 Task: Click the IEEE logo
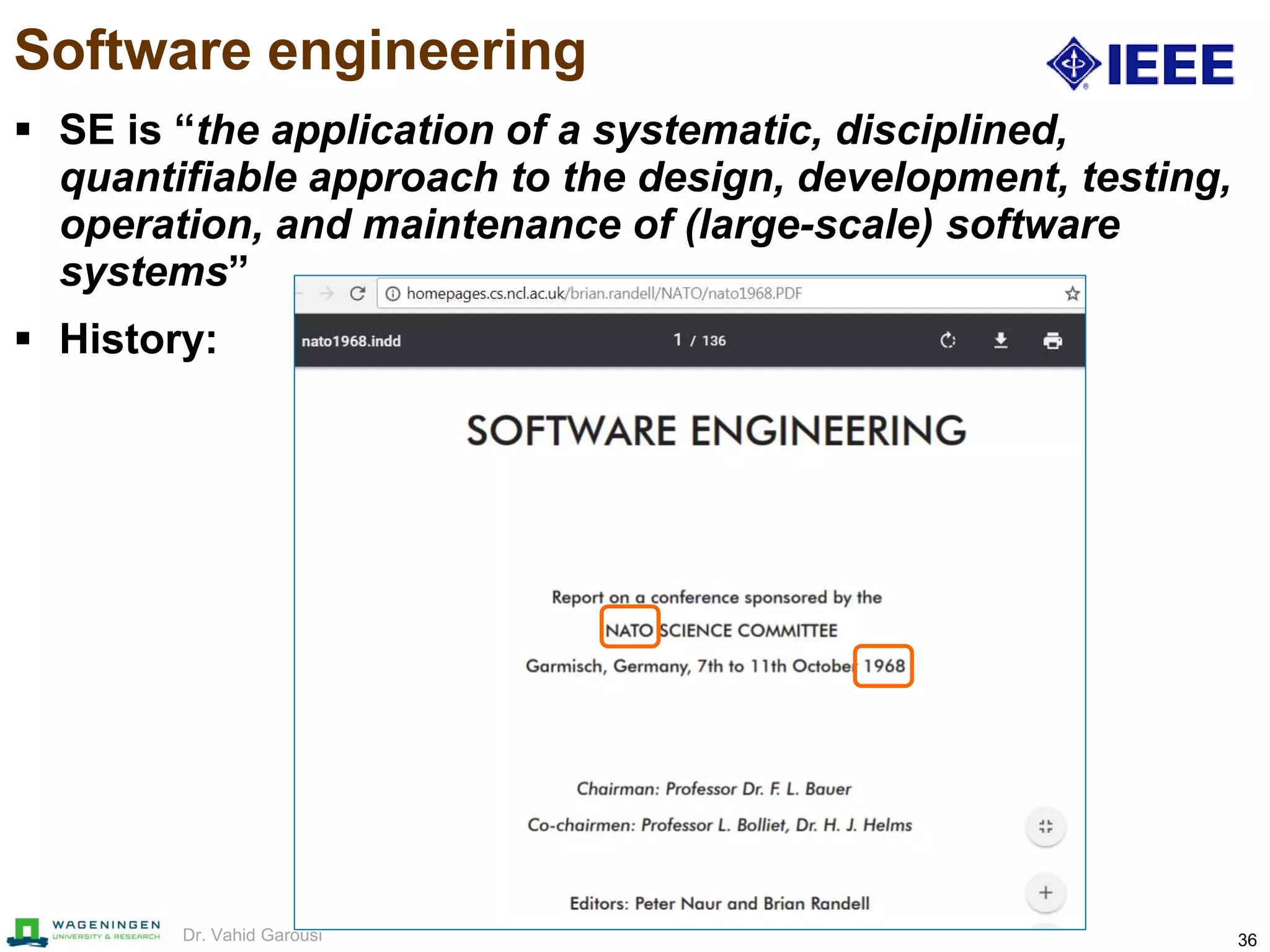1140,64
